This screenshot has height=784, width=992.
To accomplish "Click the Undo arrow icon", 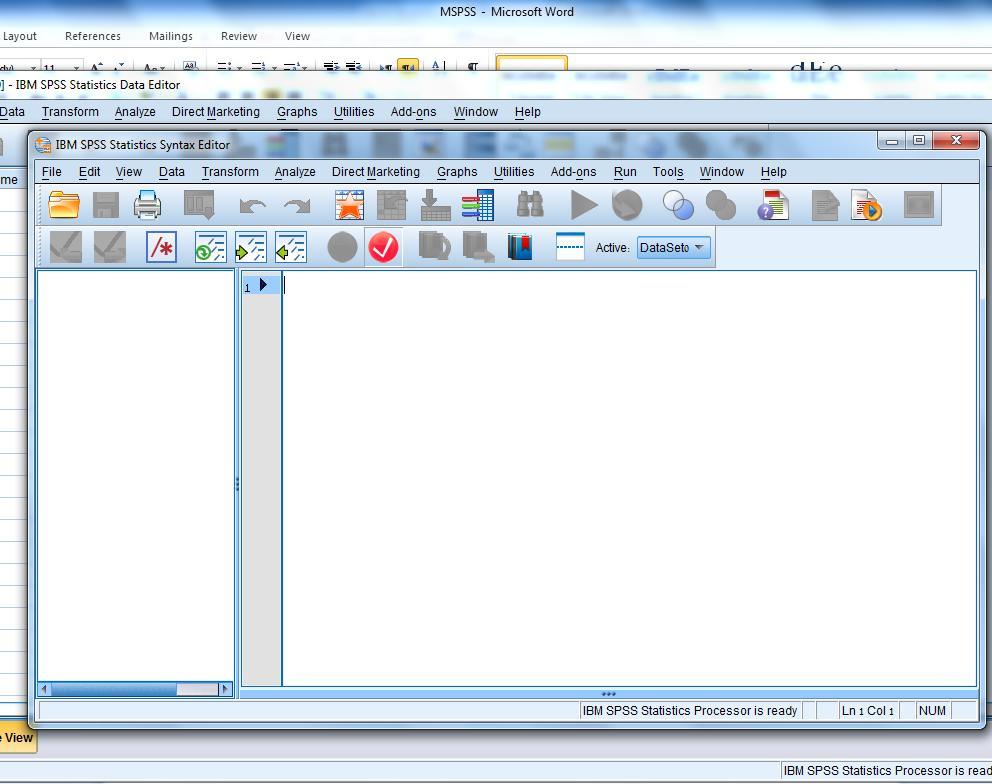I will pos(252,206).
